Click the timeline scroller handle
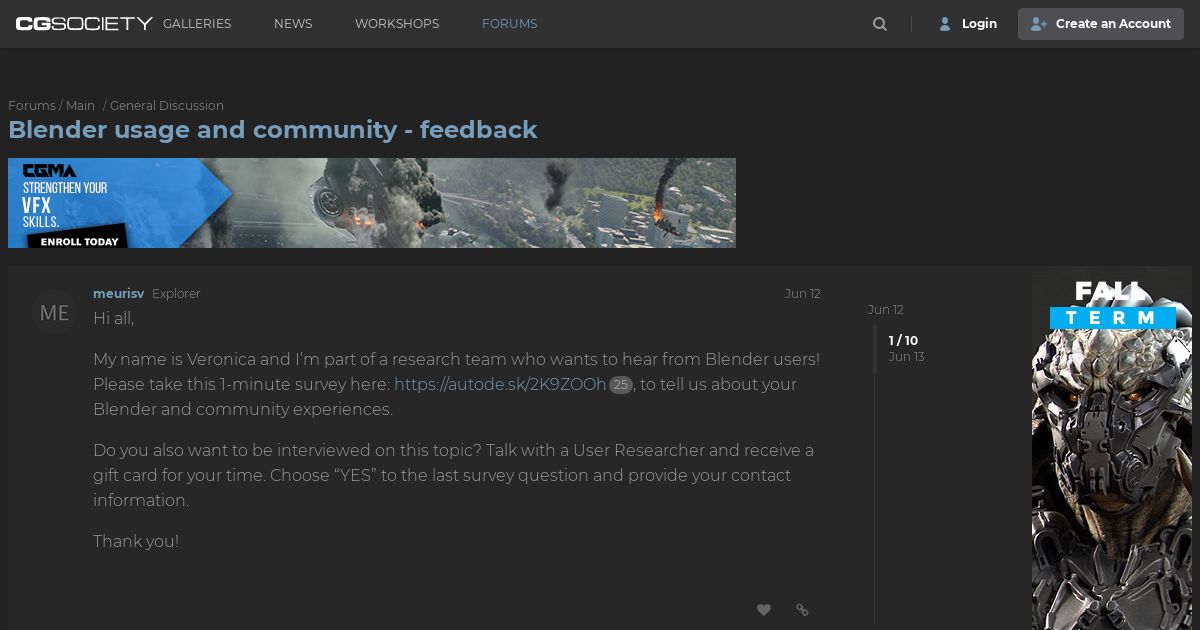Image resolution: width=1200 pixels, height=630 pixels. click(x=875, y=349)
